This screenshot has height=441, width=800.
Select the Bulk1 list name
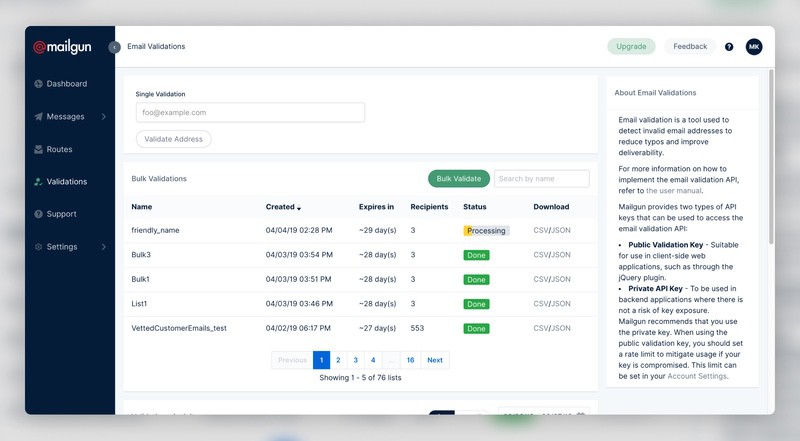tap(140, 279)
